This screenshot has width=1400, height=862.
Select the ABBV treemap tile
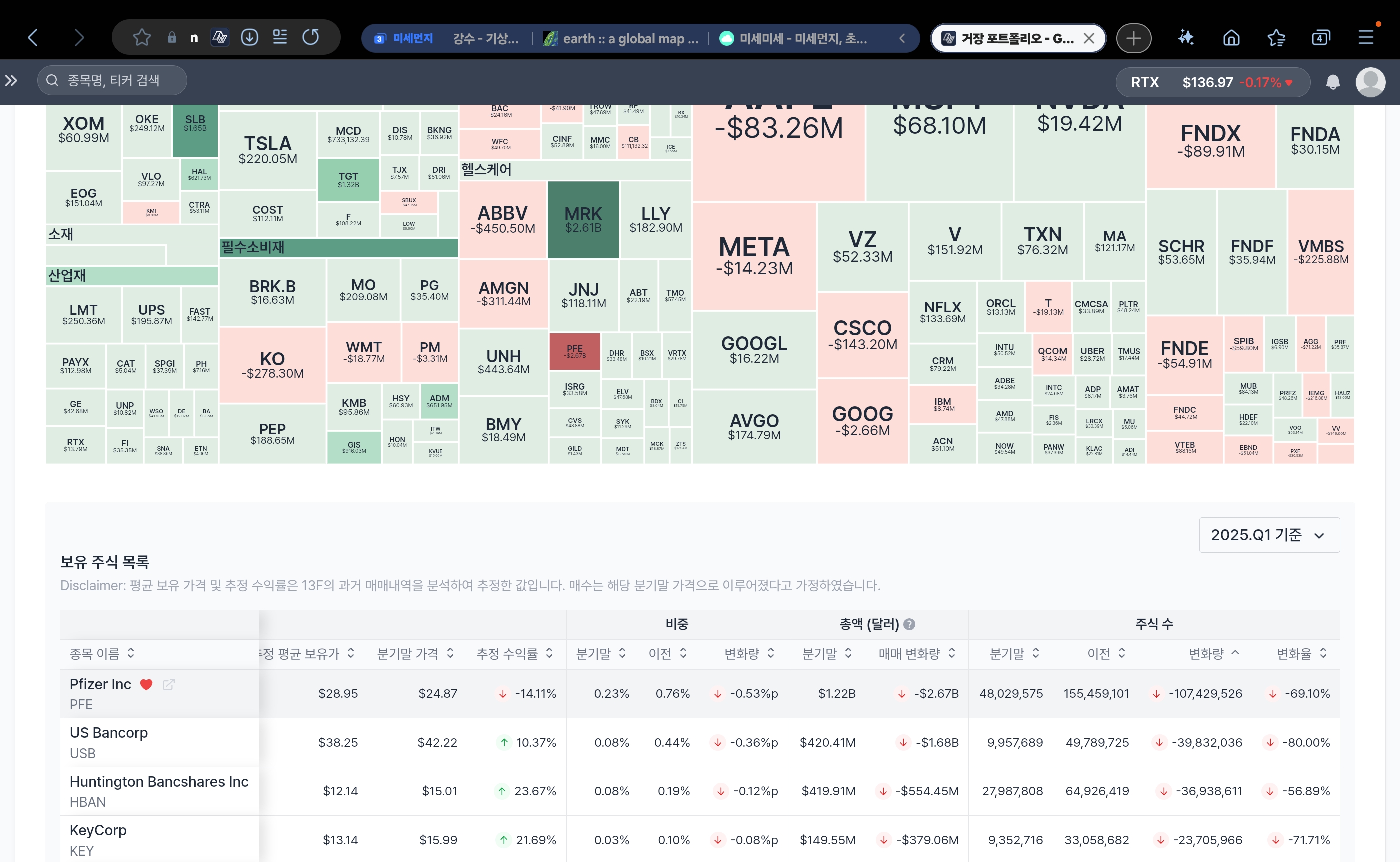(503, 220)
